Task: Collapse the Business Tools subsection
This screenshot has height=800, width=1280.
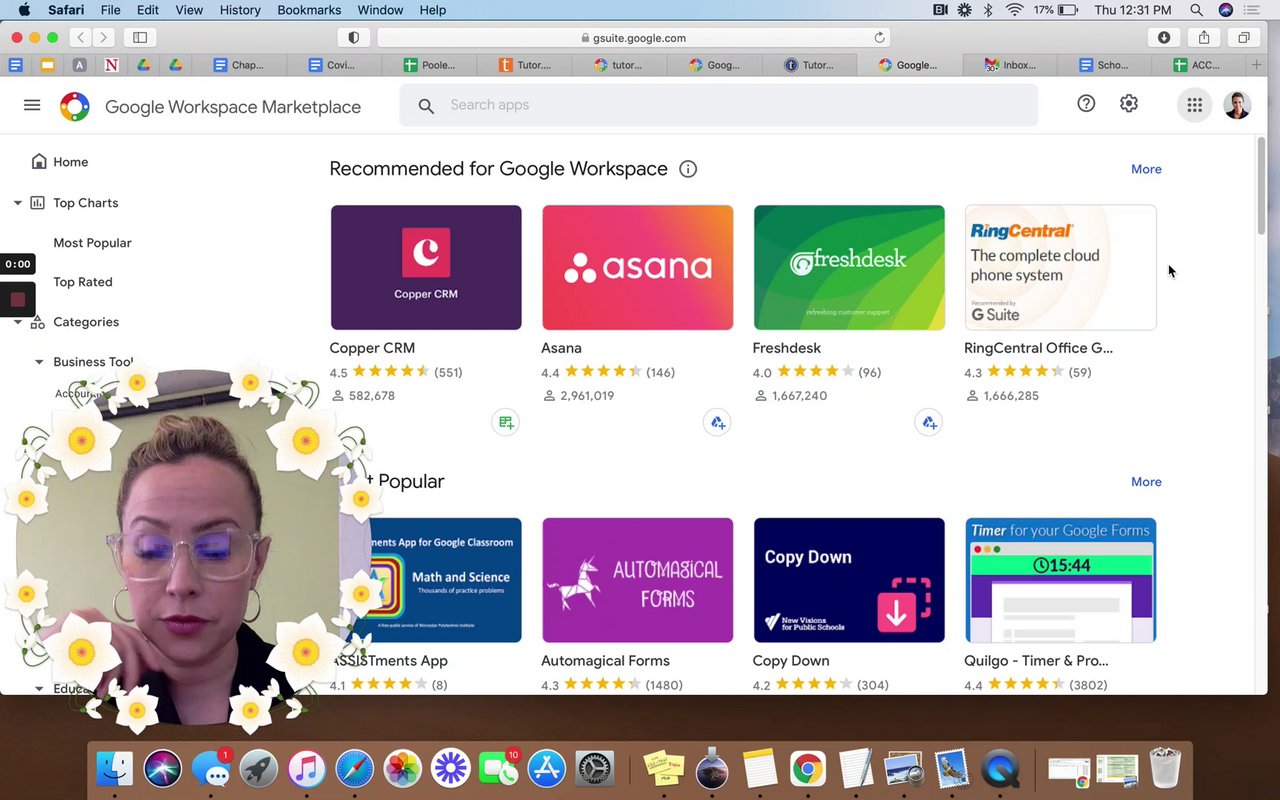Action: tap(39, 362)
